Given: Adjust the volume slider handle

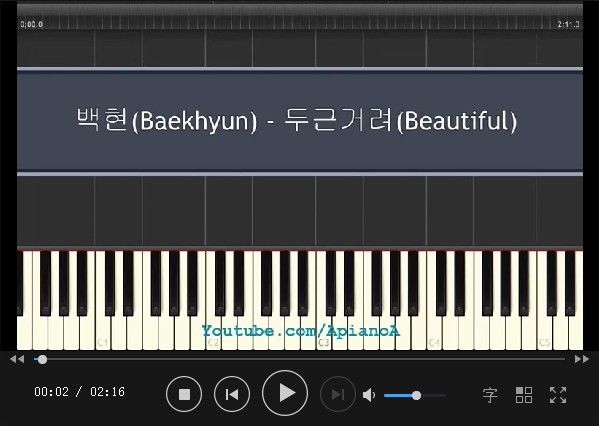Looking at the screenshot, I should tap(416, 395).
